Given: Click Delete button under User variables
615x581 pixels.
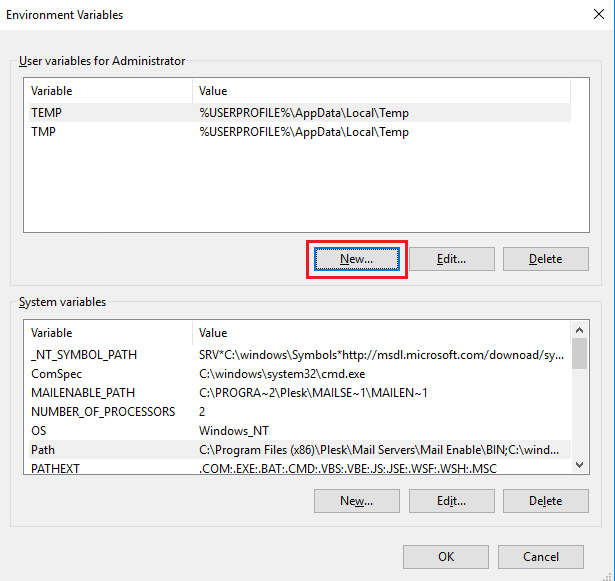Looking at the screenshot, I should point(545,259).
